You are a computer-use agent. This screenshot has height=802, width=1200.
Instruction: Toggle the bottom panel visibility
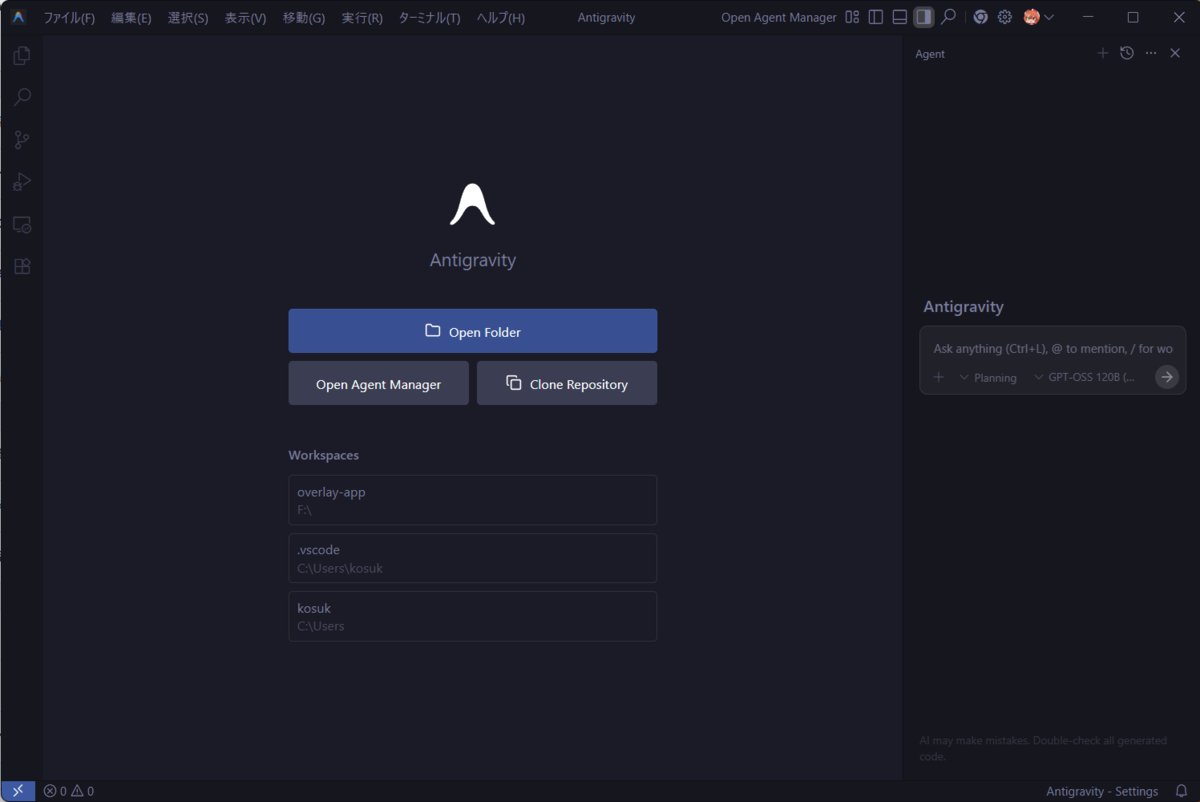[x=900, y=17]
